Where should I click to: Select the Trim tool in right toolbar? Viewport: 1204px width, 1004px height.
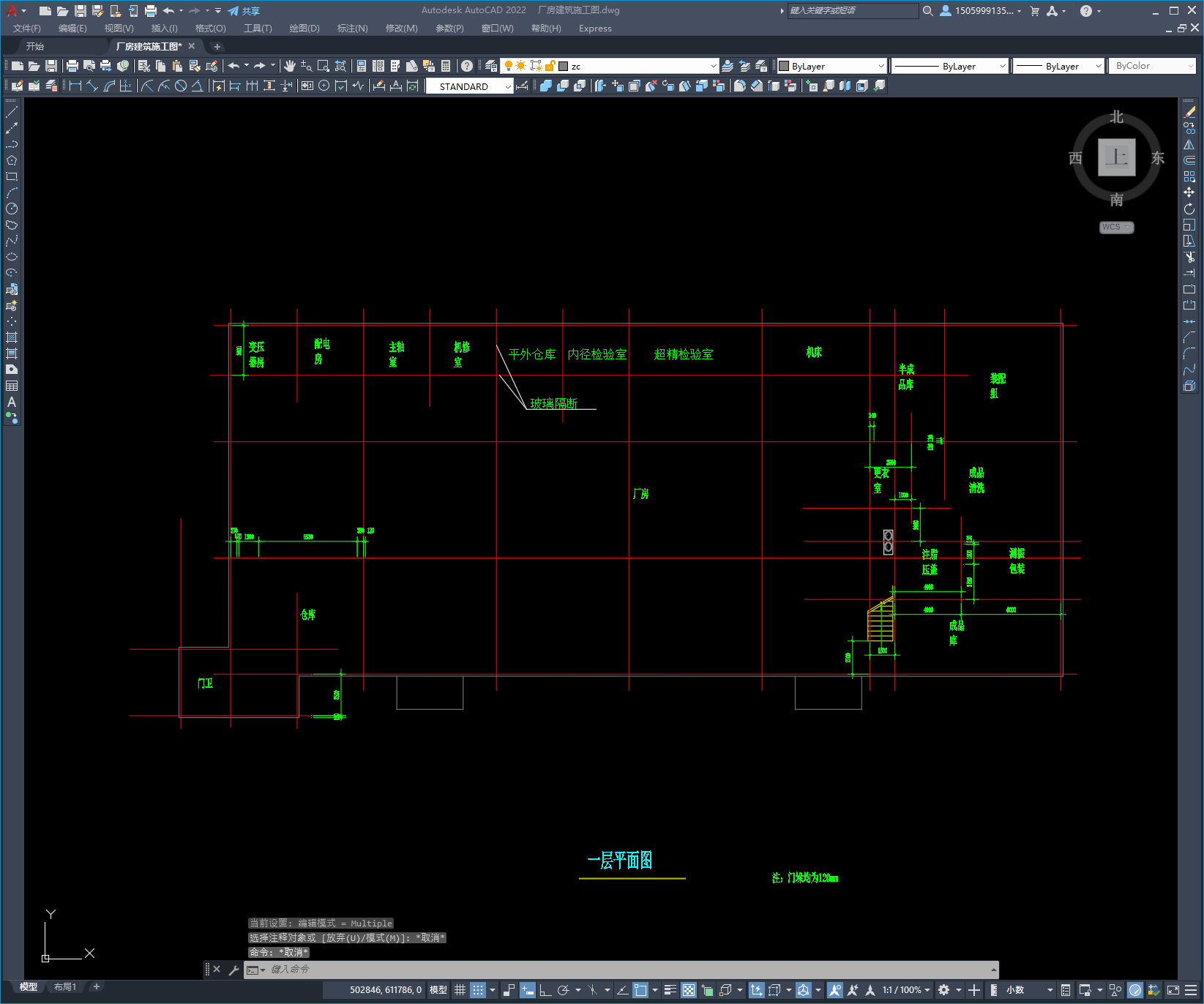(1189, 257)
